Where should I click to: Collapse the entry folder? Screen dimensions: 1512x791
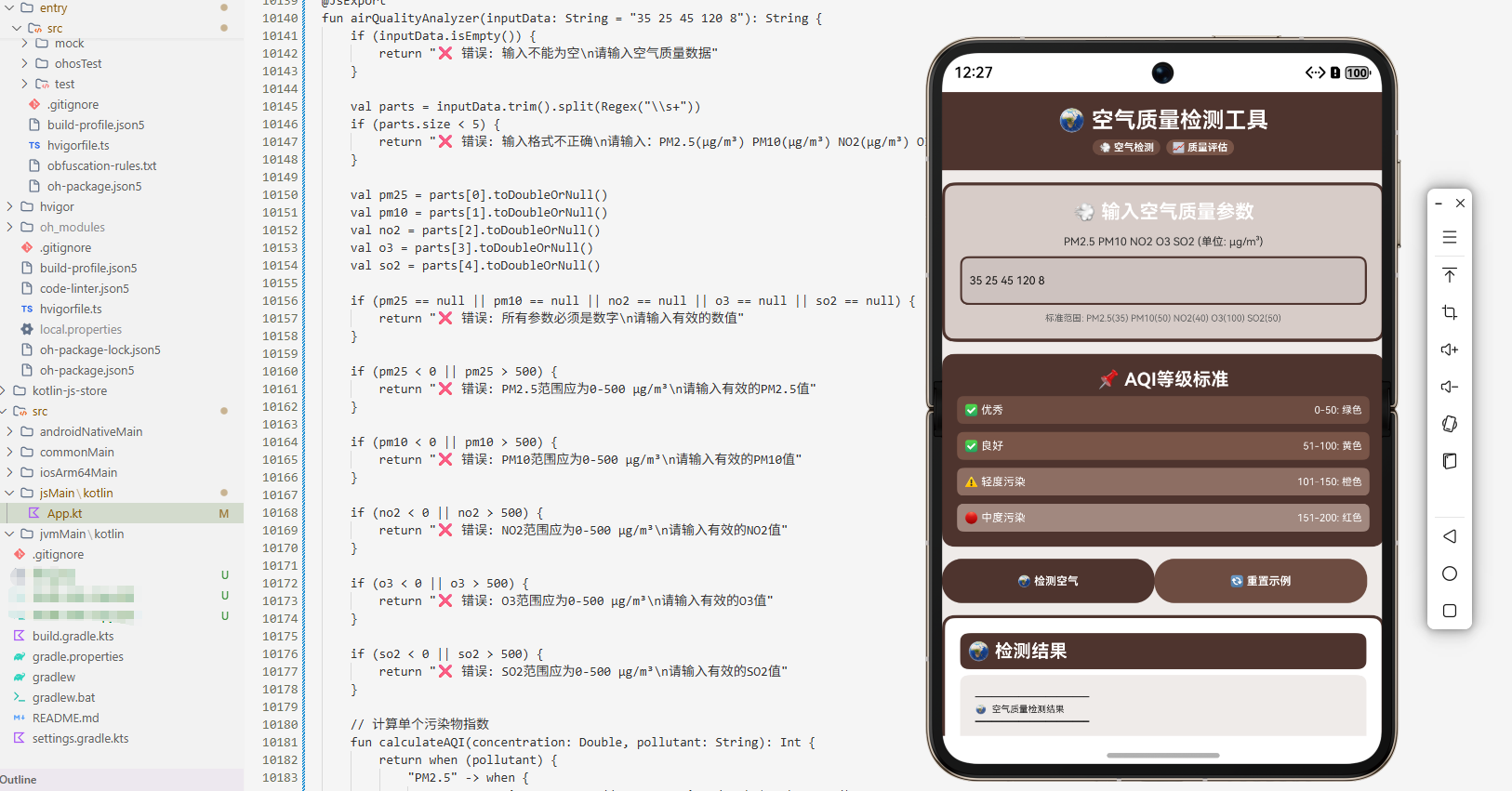(x=9, y=7)
